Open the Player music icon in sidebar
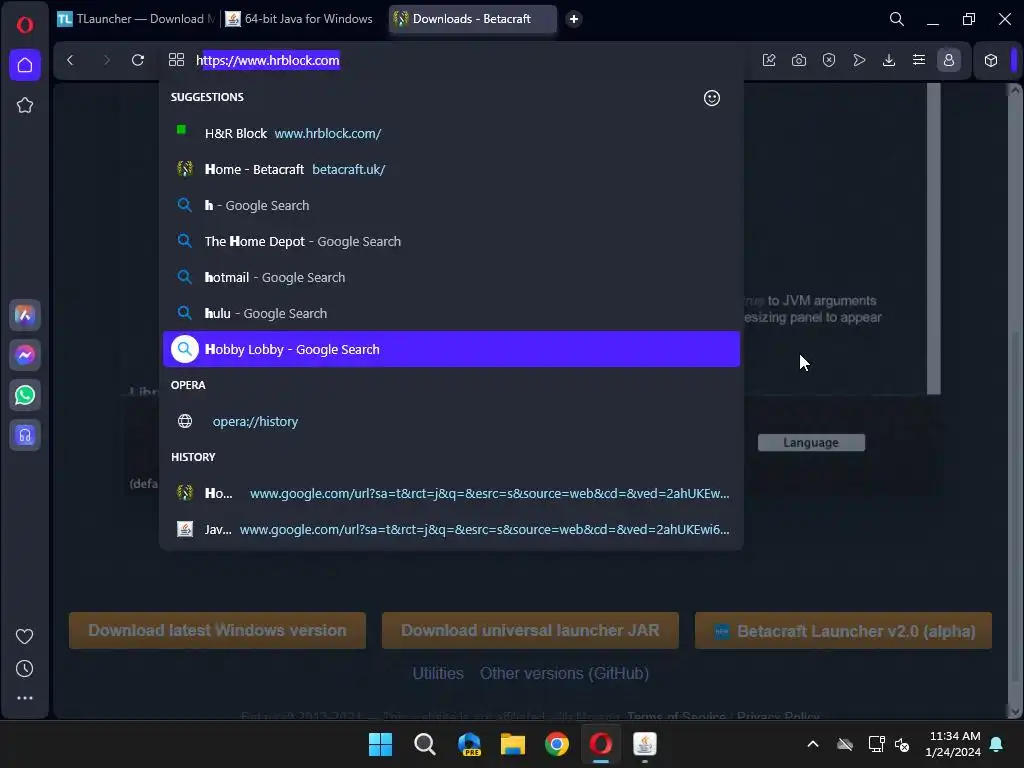 coord(25,435)
